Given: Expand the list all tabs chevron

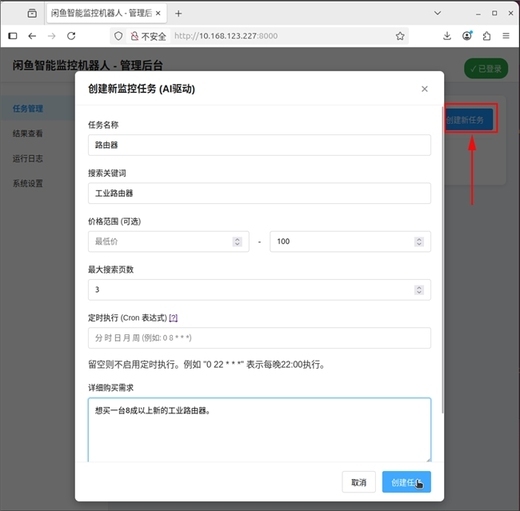Looking at the screenshot, I should pos(438,13).
